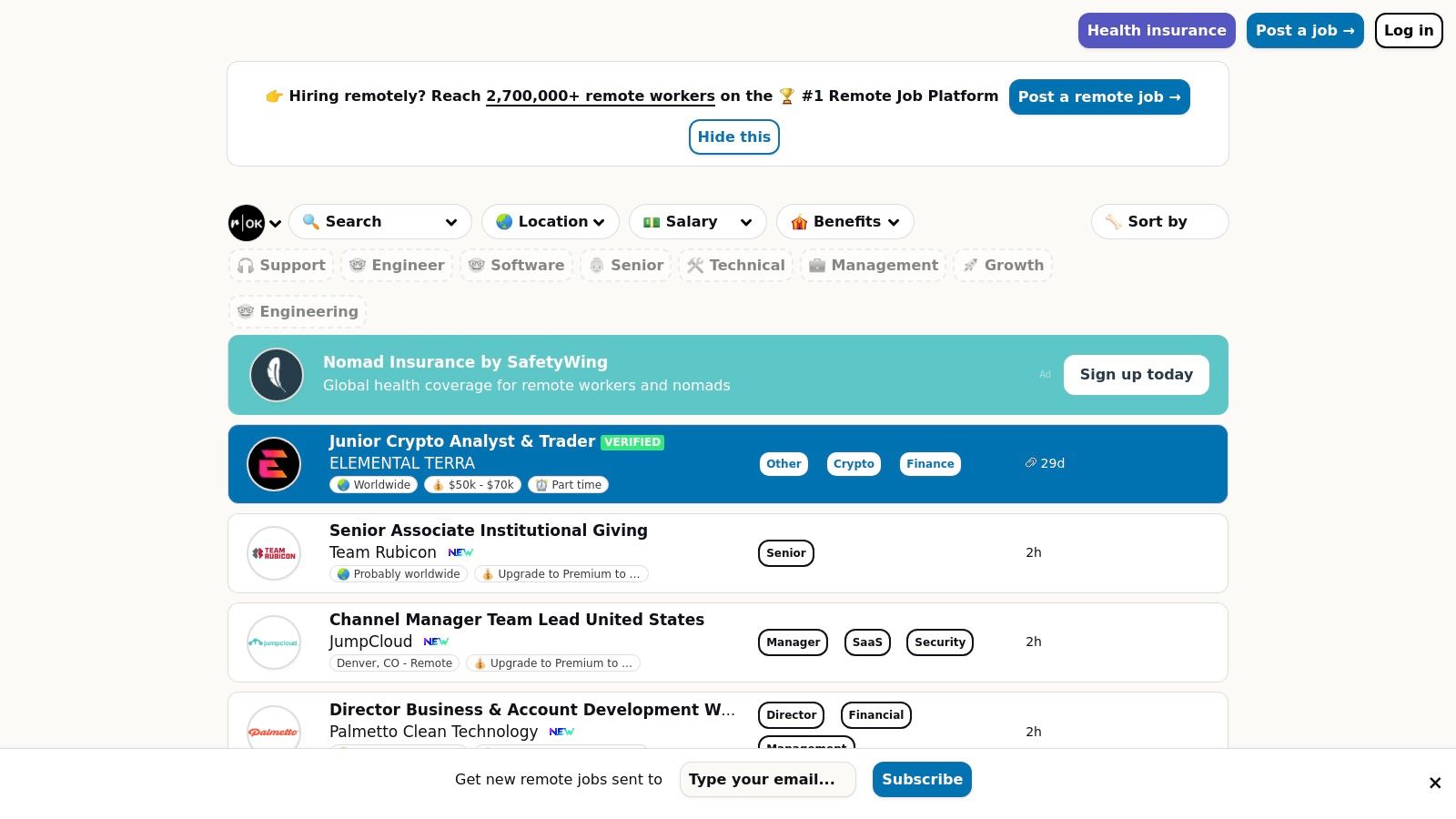
Task: Open the Health insurance button
Action: coord(1156,31)
